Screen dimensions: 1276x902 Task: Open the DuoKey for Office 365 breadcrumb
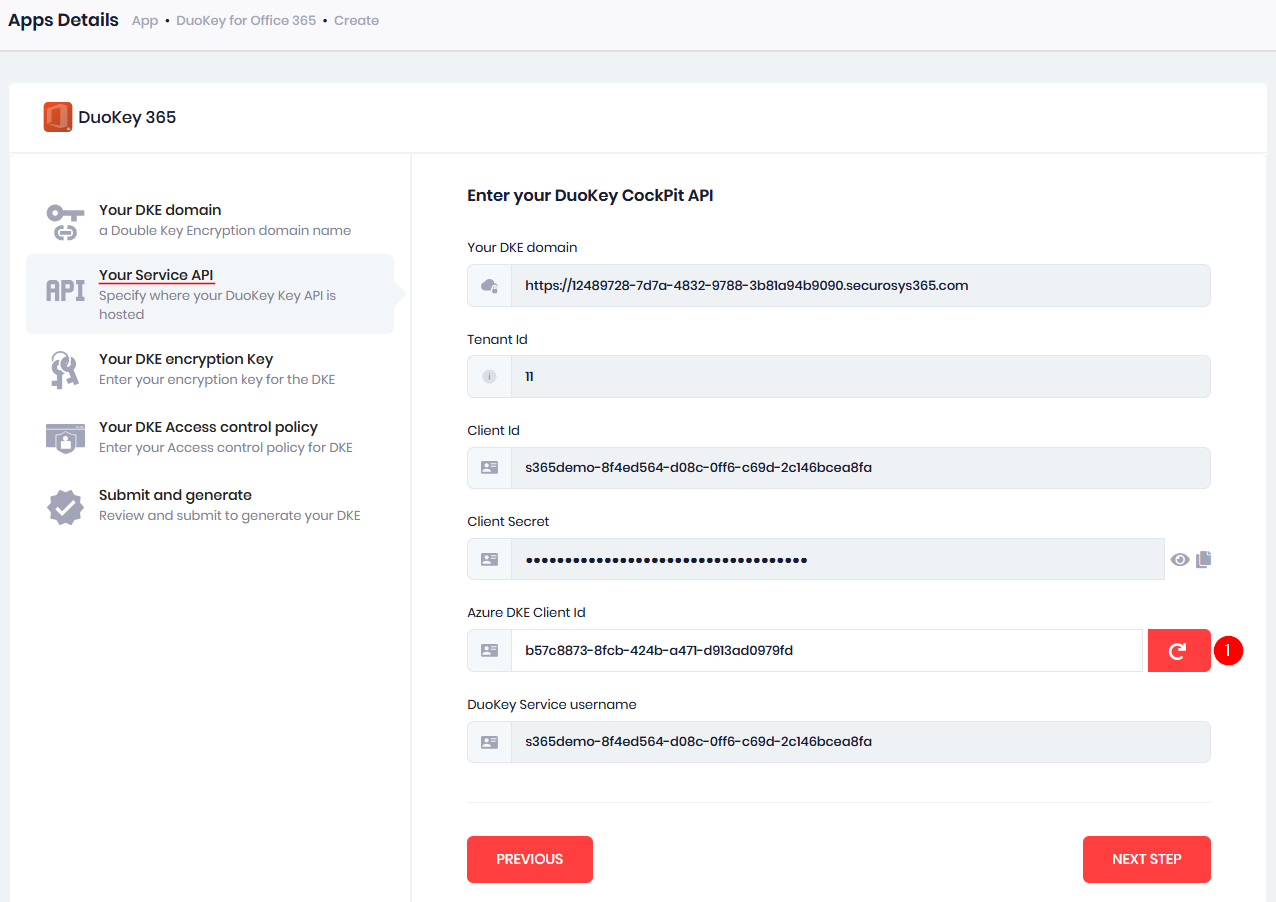pyautogui.click(x=246, y=20)
